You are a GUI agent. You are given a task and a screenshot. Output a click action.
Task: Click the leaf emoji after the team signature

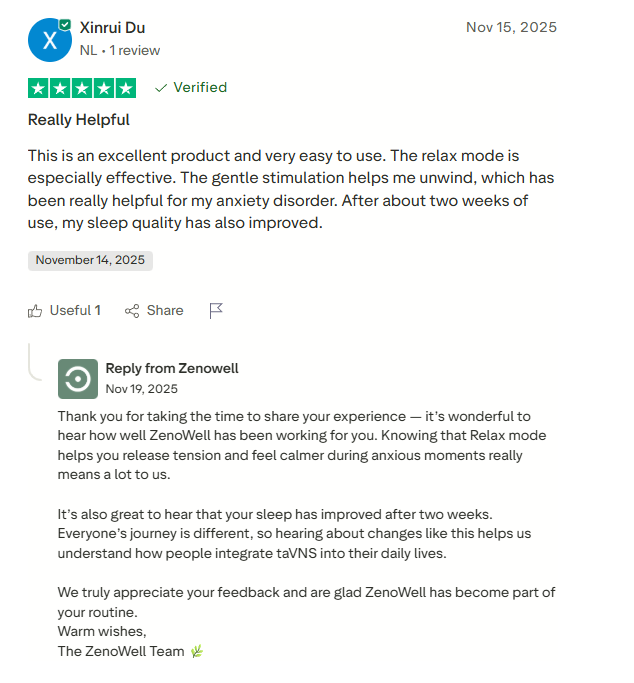pyautogui.click(x=197, y=651)
